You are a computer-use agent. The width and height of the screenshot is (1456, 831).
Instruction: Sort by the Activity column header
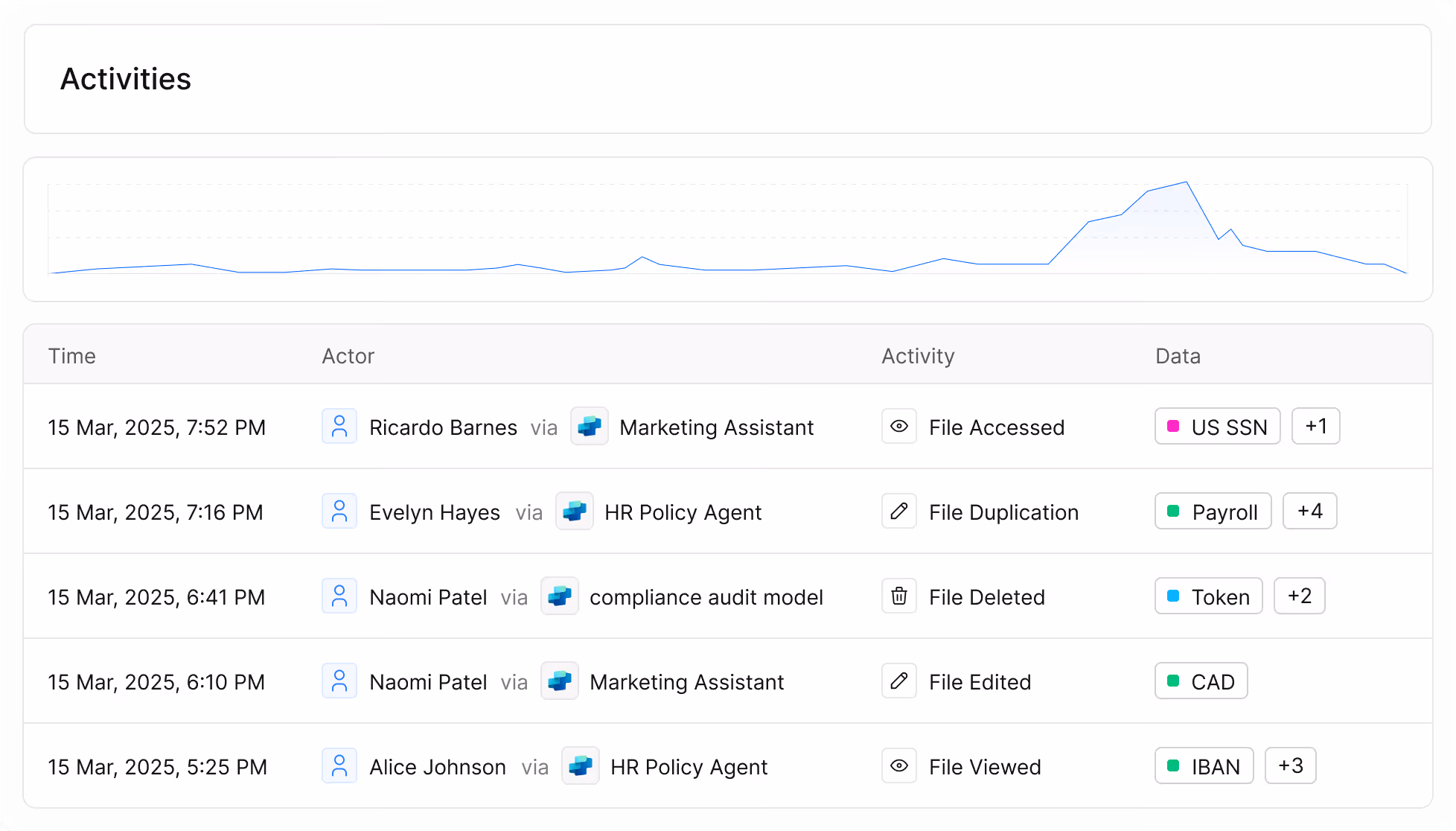tap(918, 356)
